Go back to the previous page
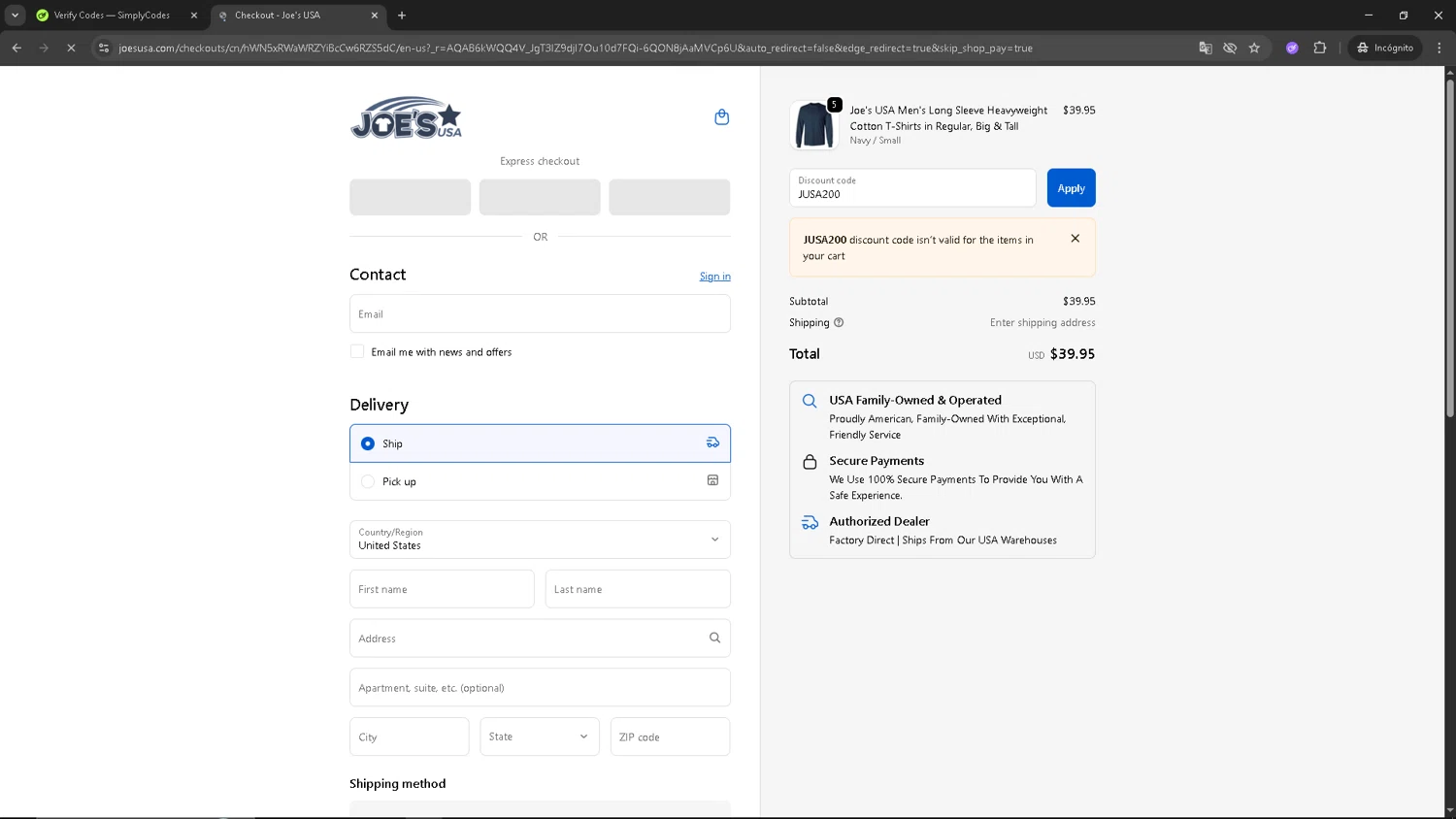This screenshot has width=1456, height=819. point(17,48)
